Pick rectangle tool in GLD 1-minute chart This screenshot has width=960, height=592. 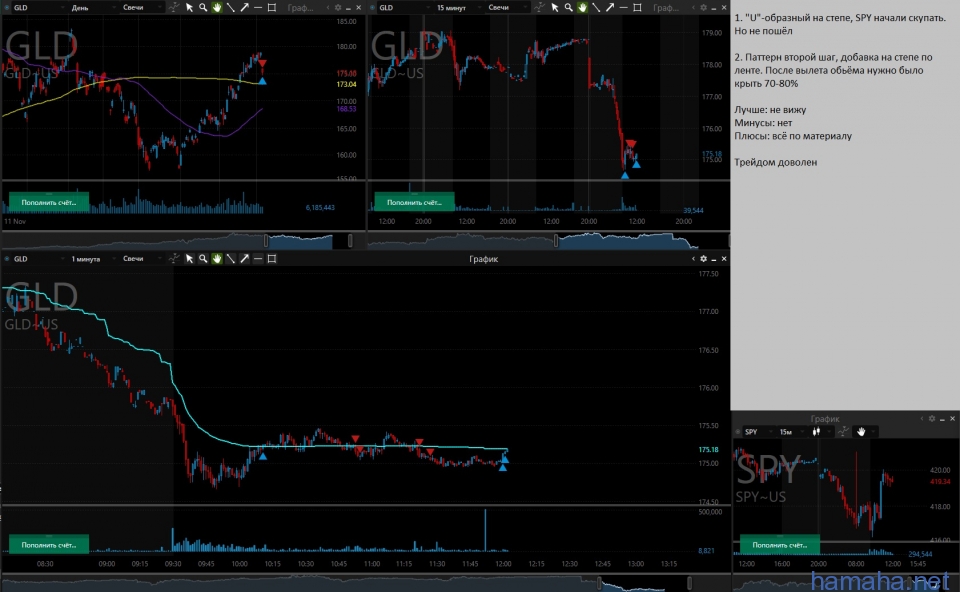[272, 259]
